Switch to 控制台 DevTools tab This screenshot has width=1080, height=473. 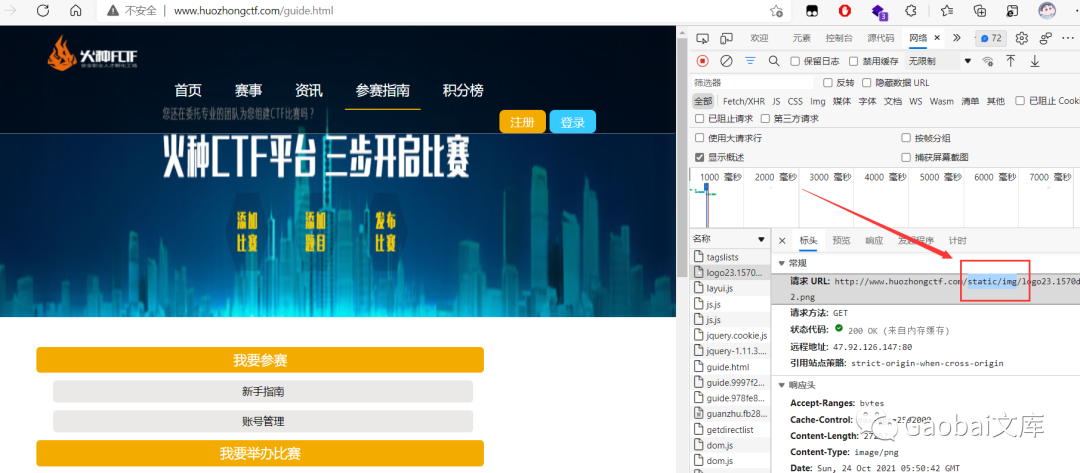tap(839, 38)
